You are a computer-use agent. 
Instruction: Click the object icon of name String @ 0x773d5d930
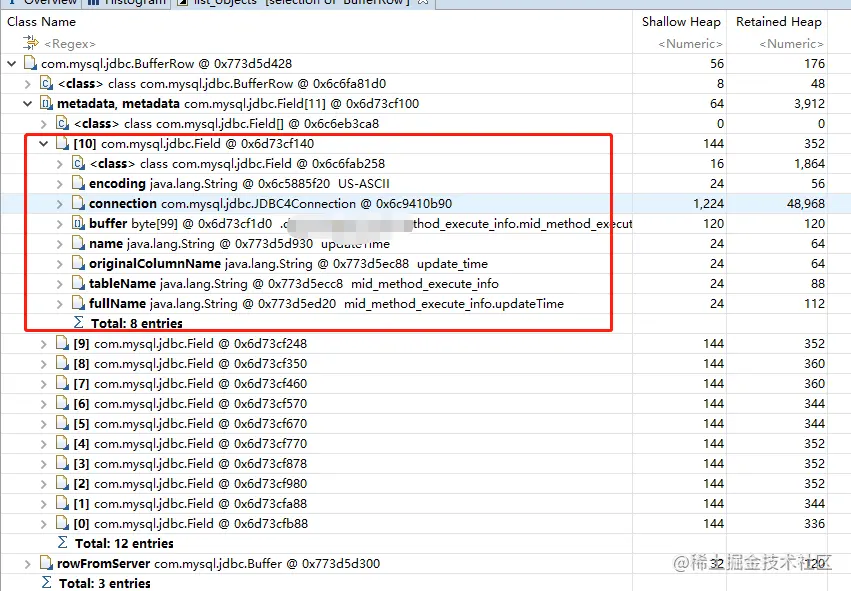(78, 244)
